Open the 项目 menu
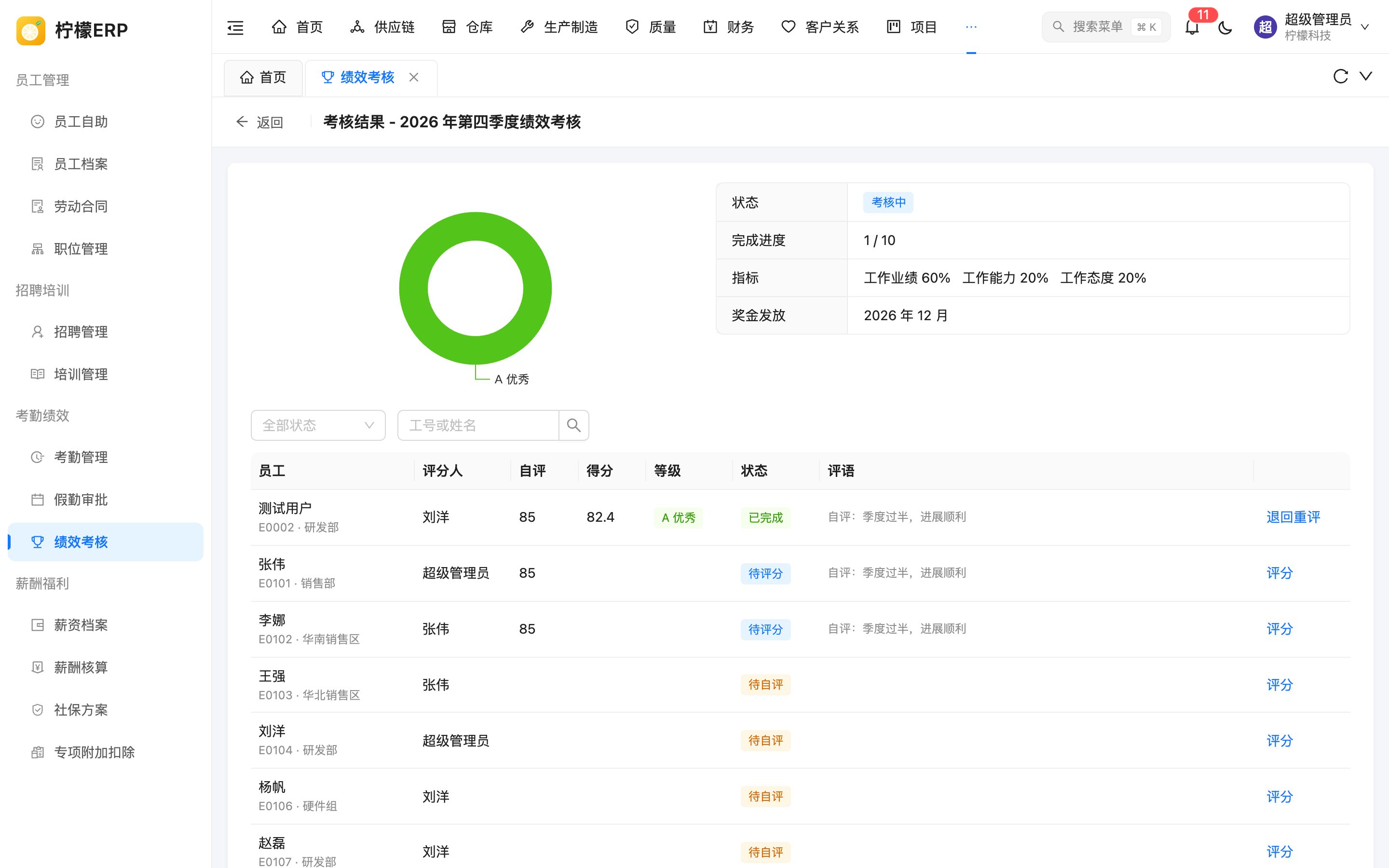This screenshot has width=1389, height=868. point(912,27)
